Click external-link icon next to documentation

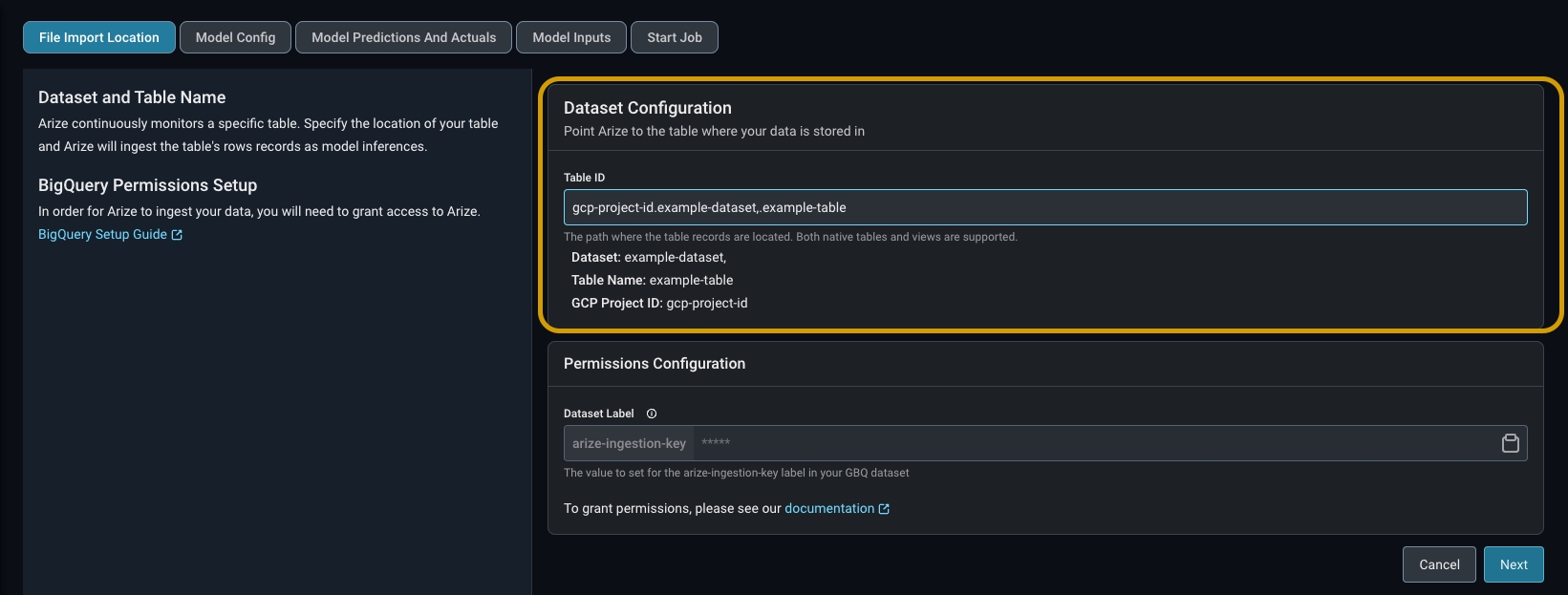point(884,509)
